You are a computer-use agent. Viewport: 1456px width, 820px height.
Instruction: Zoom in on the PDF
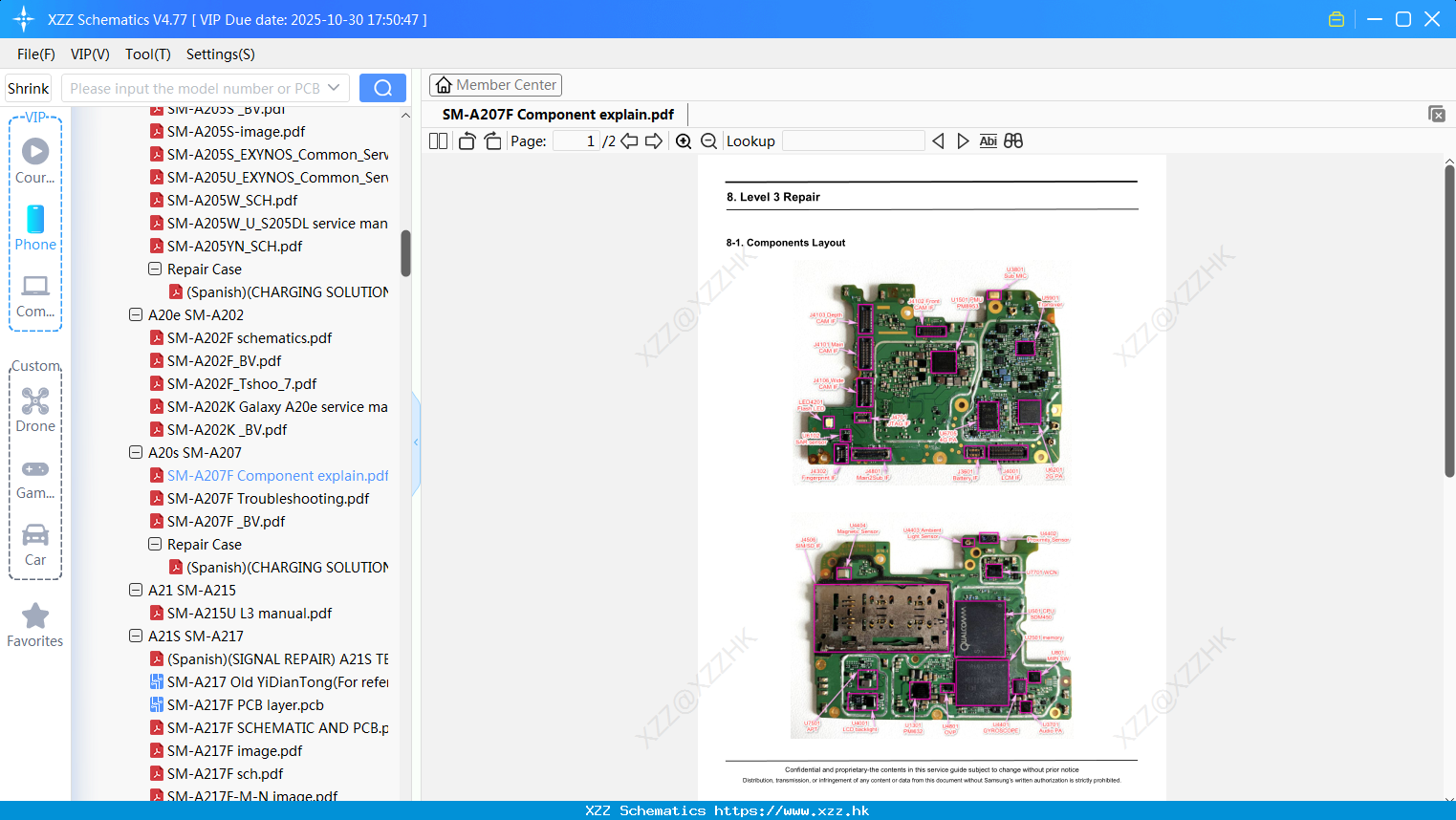[x=684, y=140]
